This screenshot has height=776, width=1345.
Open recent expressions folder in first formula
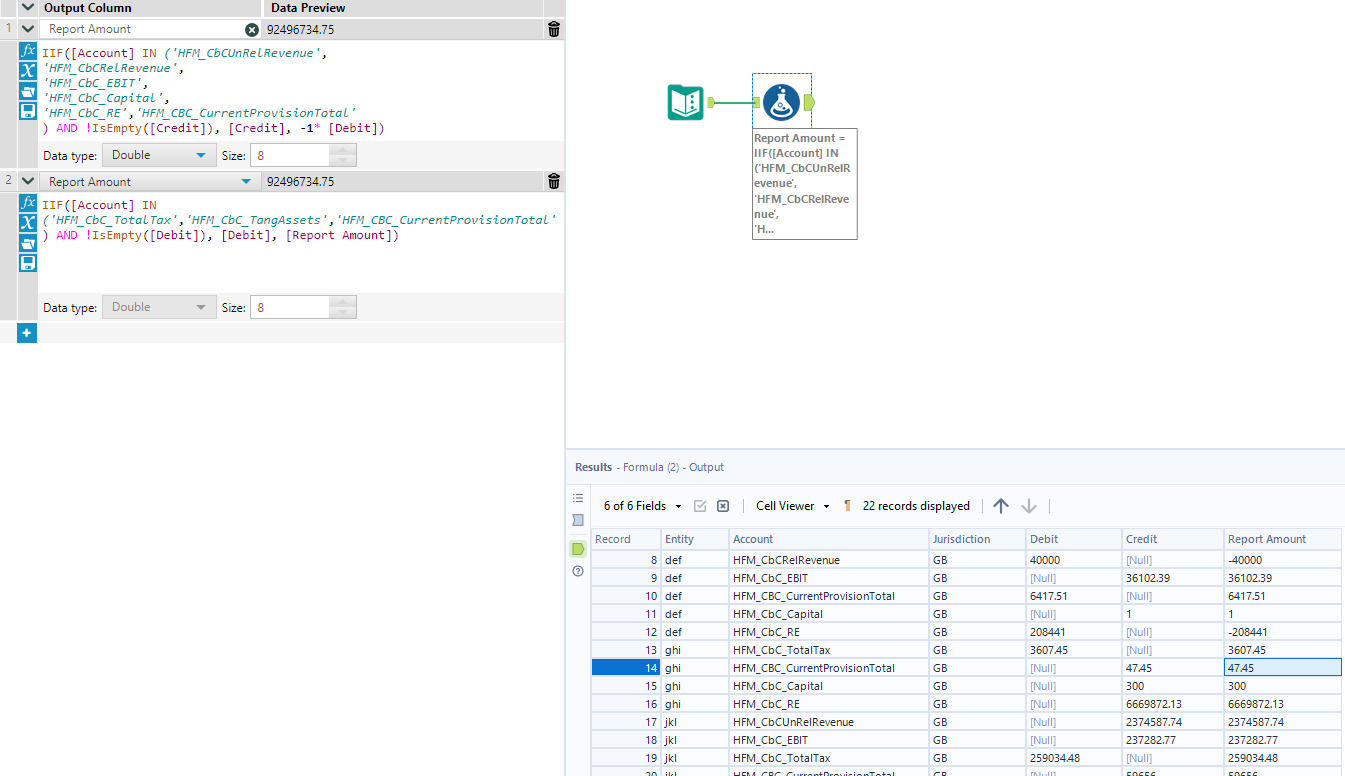coord(28,91)
